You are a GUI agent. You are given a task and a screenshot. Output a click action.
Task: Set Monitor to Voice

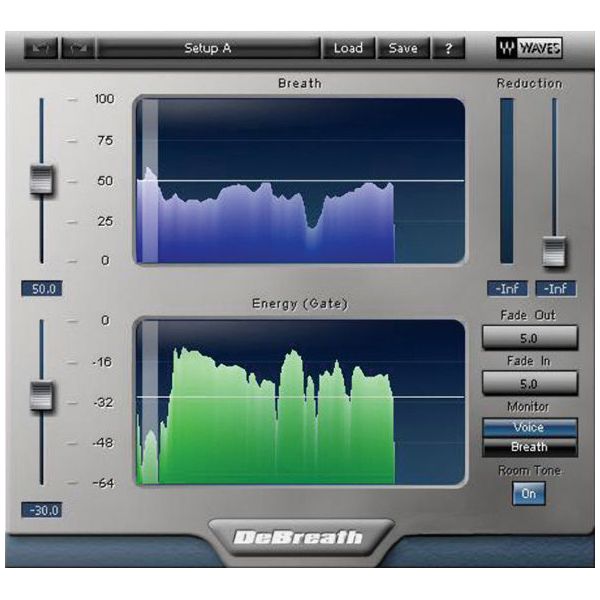tap(529, 427)
